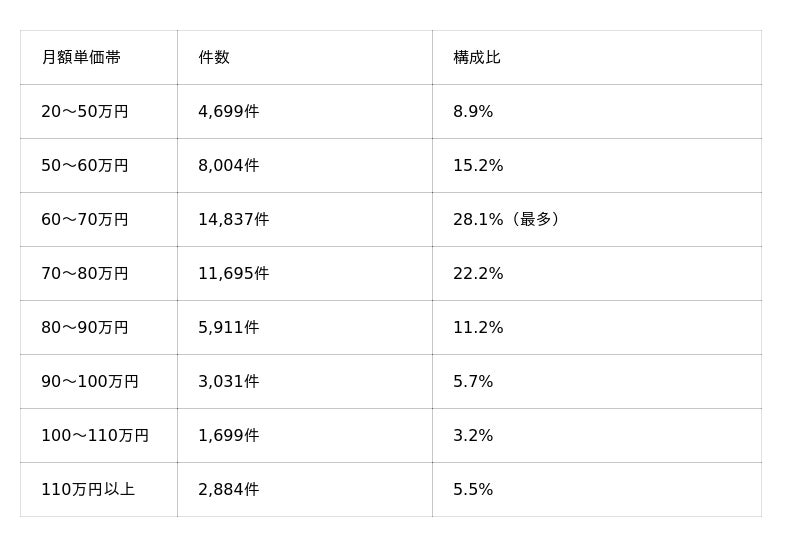Screen dimensions: 800x547
Task: Select the 70～80万円 row label
Action: coord(85,274)
